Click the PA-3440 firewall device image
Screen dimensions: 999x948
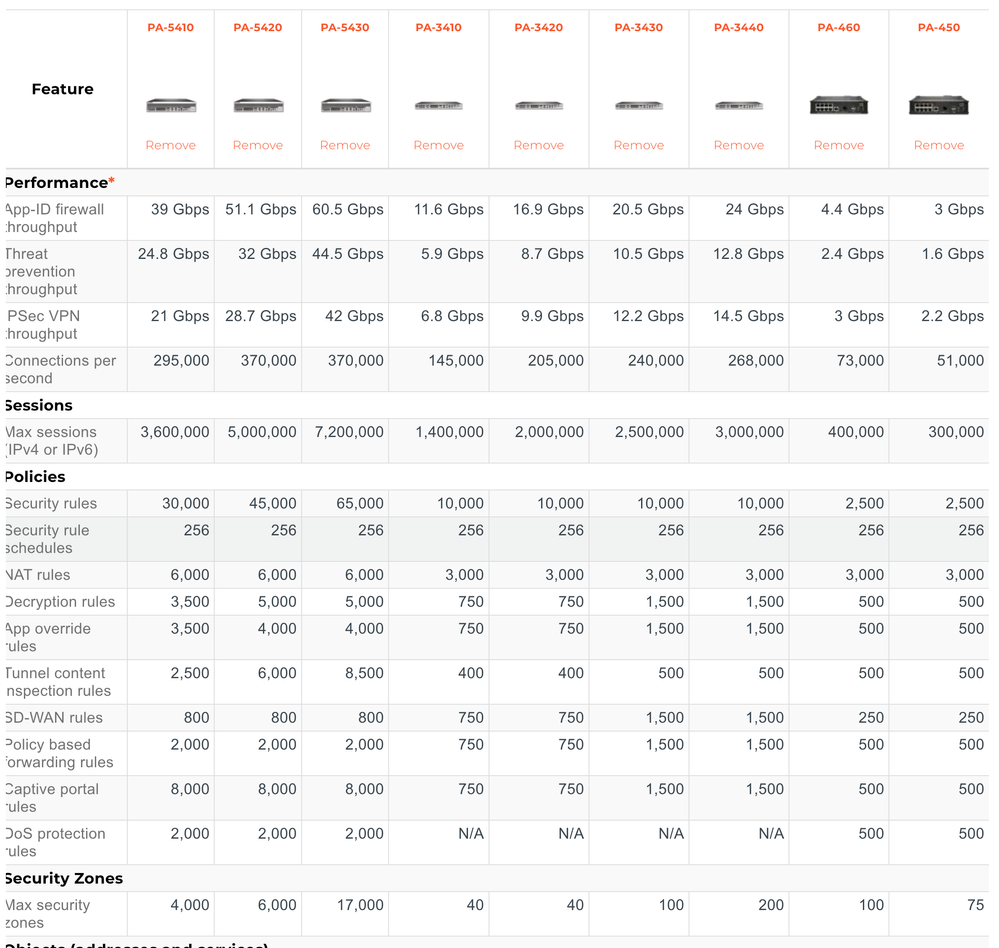pyautogui.click(x=739, y=105)
